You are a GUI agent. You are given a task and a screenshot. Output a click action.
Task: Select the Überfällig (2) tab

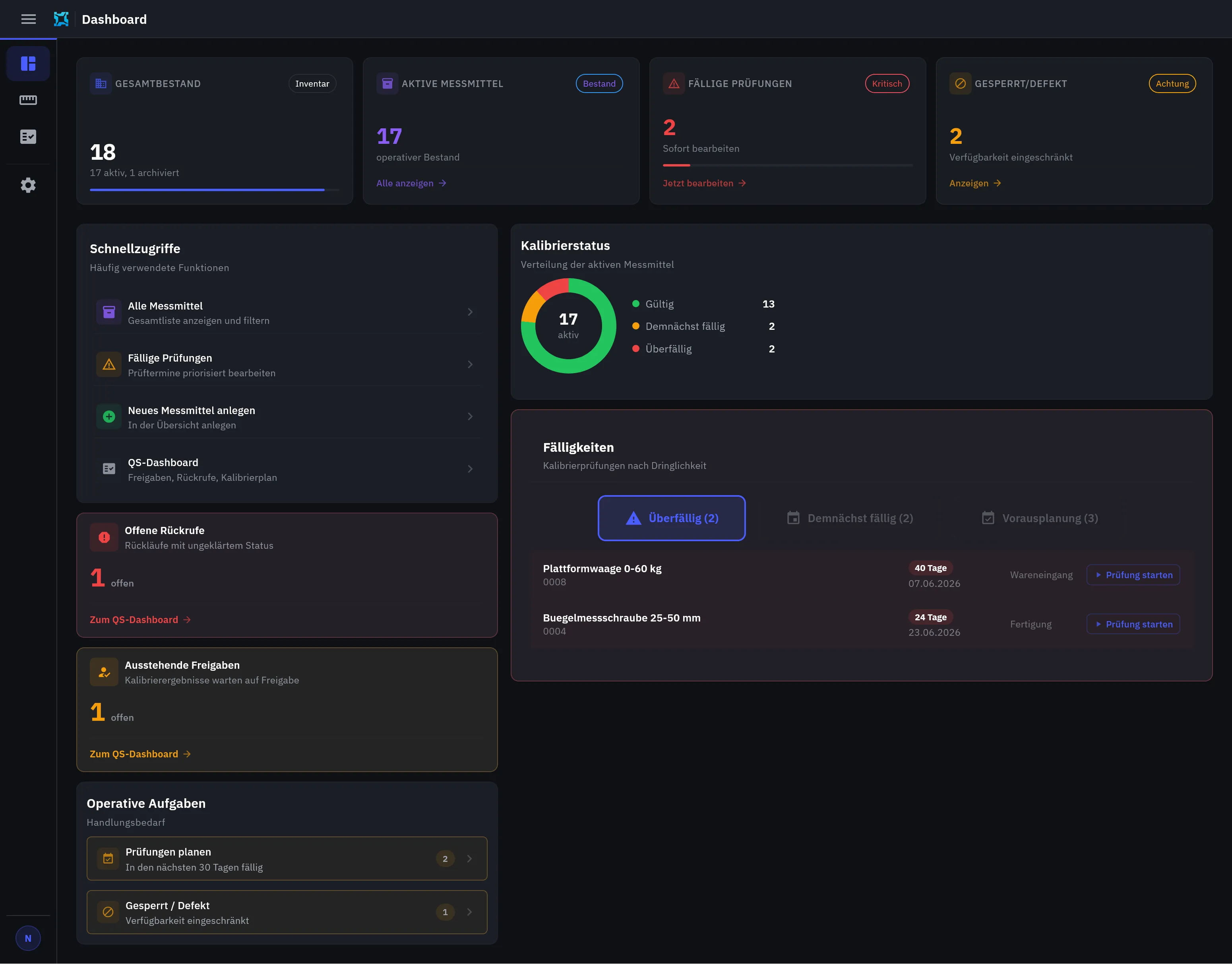click(x=672, y=518)
